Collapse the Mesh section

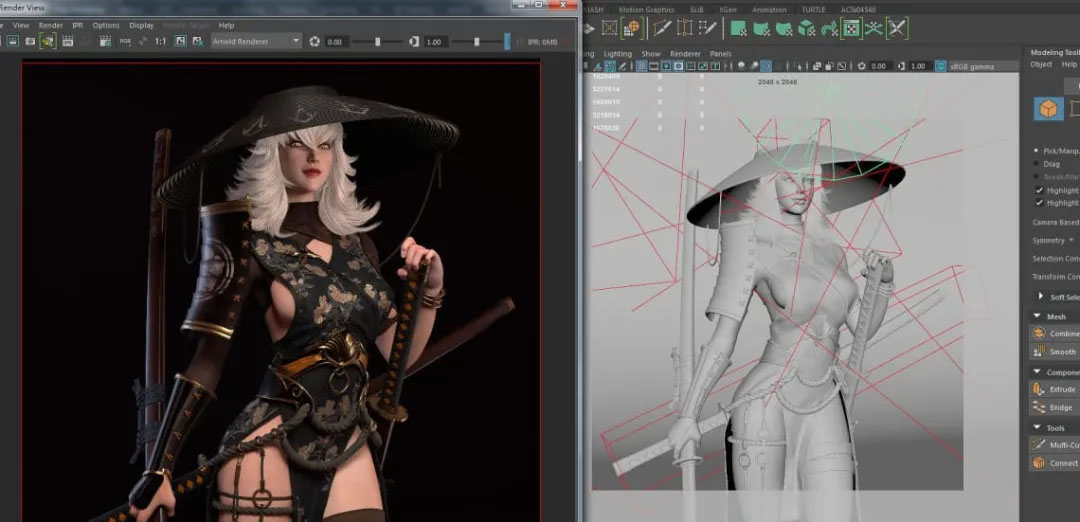(x=1037, y=316)
